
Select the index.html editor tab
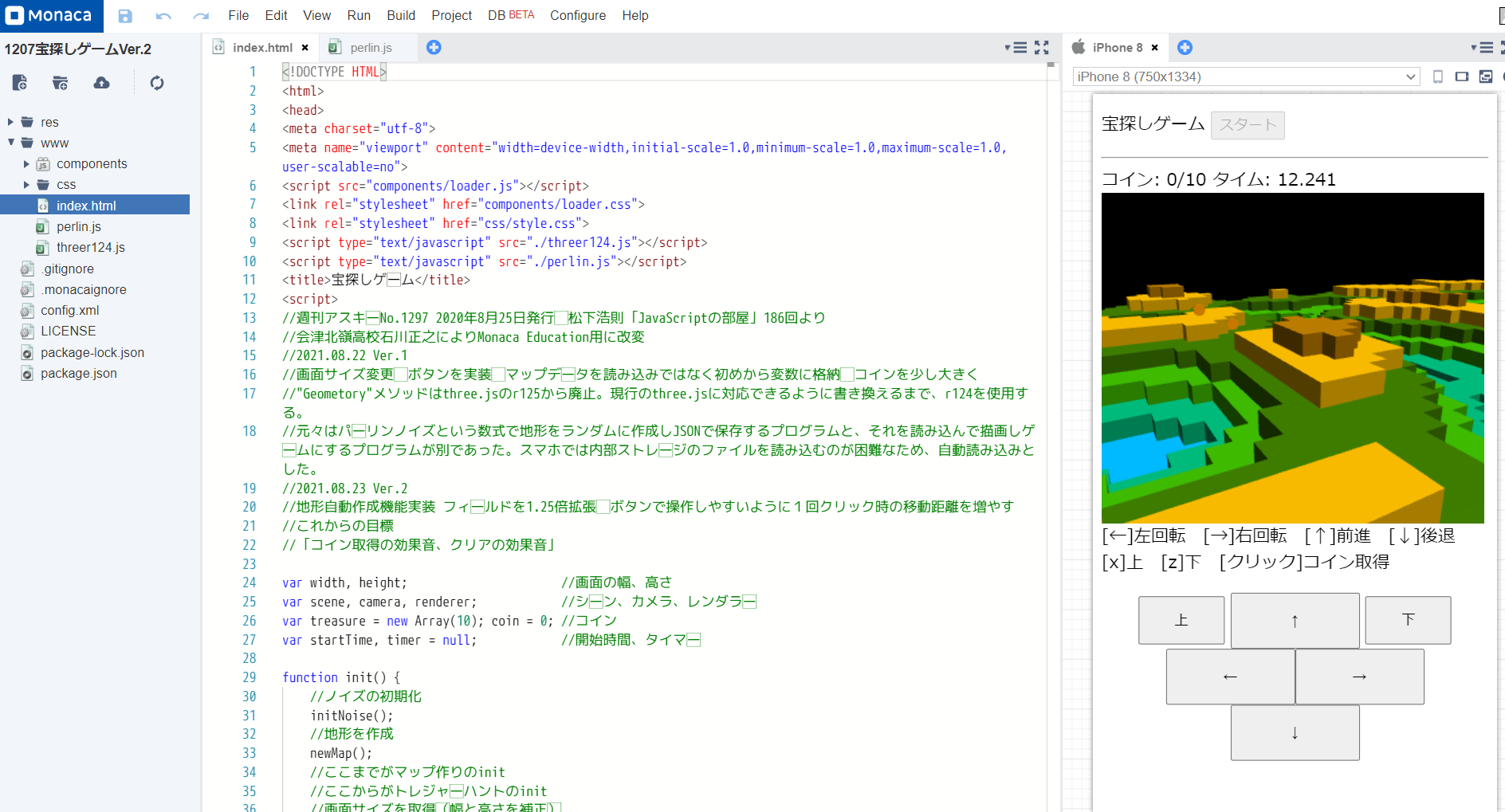click(x=262, y=48)
